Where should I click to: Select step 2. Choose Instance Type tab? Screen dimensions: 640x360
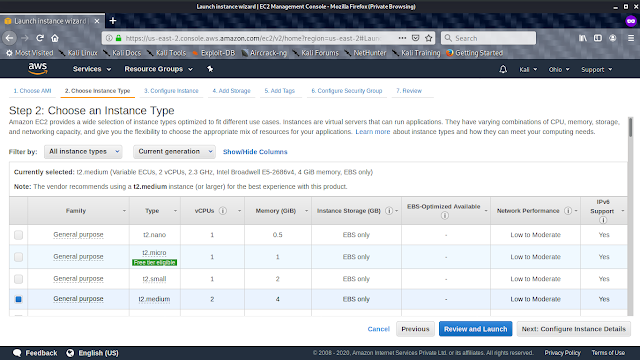tap(98, 91)
